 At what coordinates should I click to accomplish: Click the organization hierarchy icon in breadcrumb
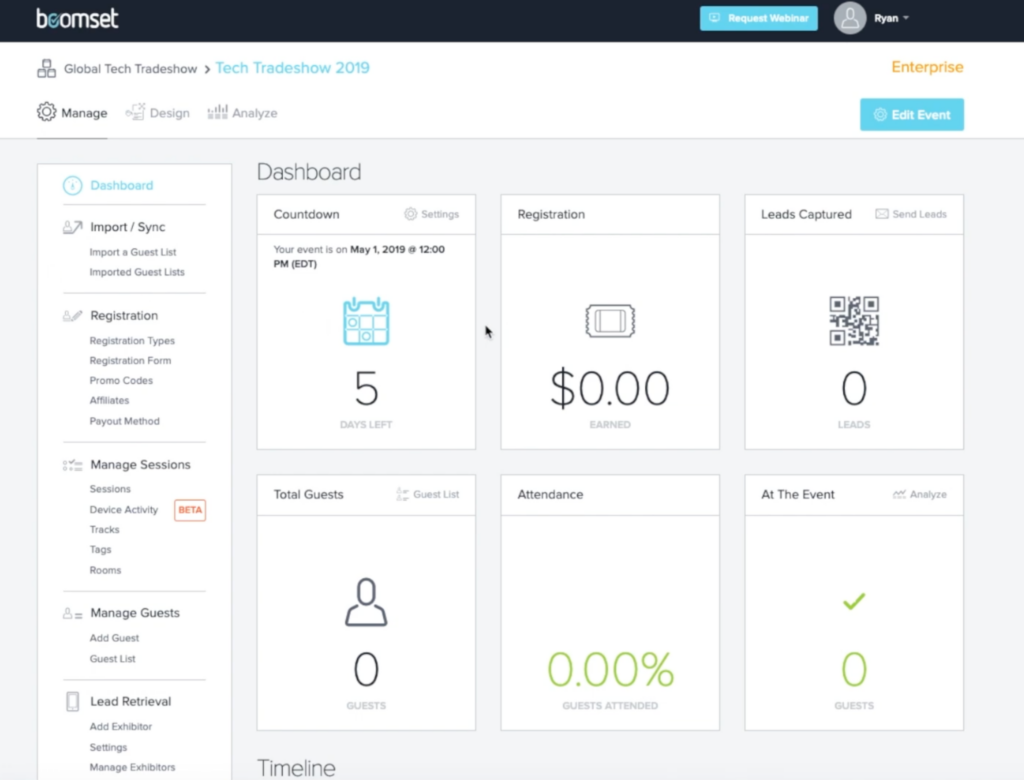click(46, 69)
